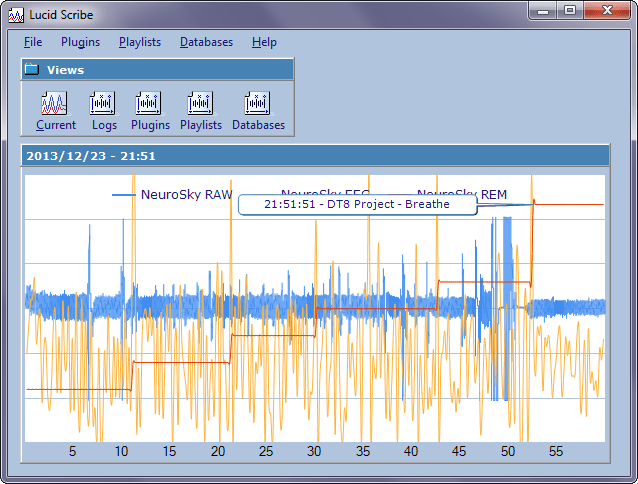Click the Views panel folder icon
The image size is (638, 484).
click(x=32, y=70)
